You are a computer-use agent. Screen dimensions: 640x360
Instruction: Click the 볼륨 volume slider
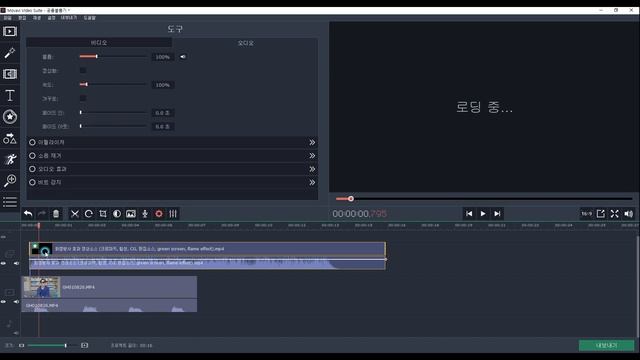pos(113,56)
